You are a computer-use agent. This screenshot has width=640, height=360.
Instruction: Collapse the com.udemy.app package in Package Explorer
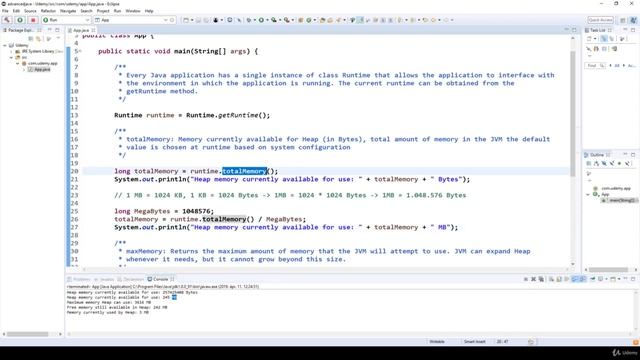click(18, 64)
